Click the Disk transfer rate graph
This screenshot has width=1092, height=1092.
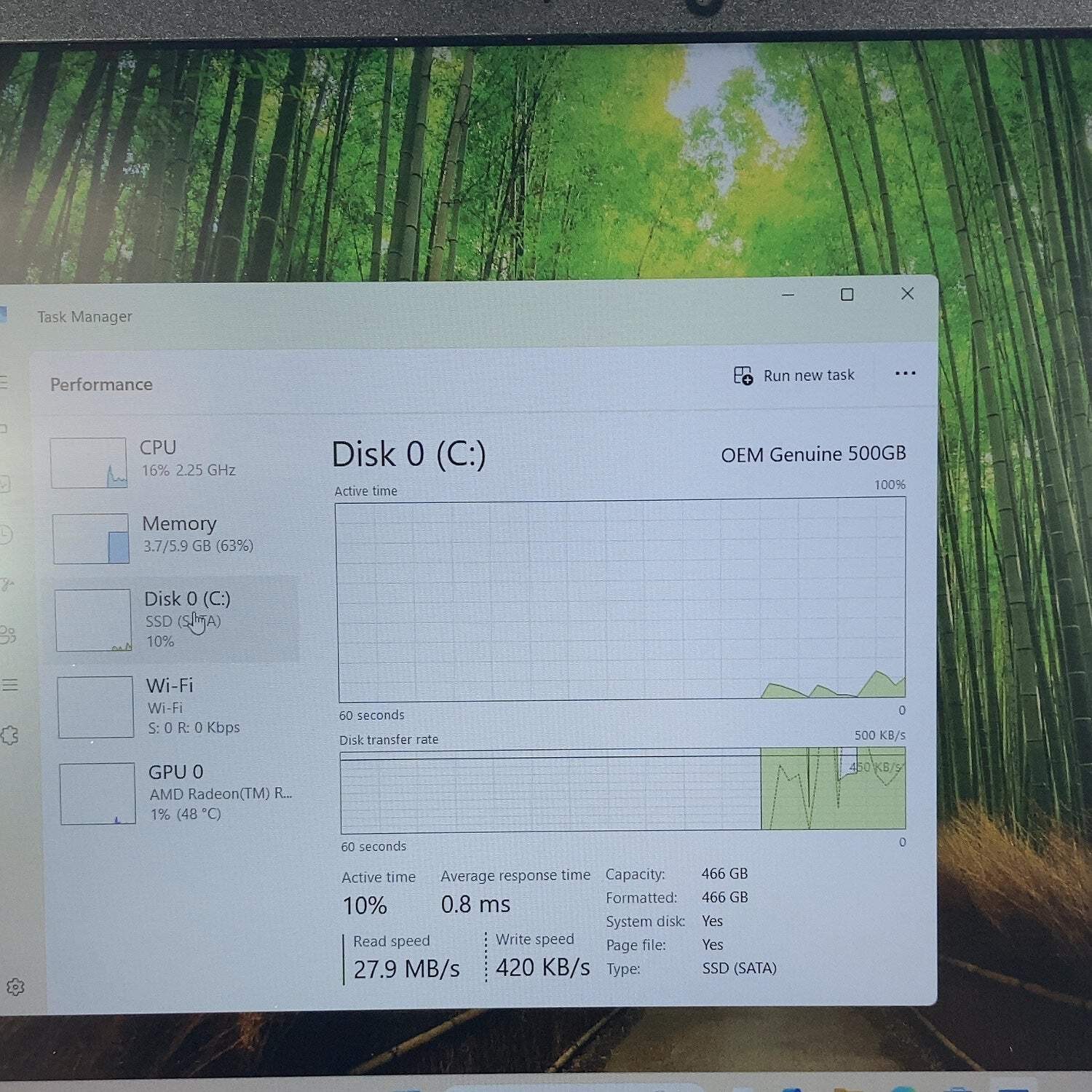click(x=623, y=790)
